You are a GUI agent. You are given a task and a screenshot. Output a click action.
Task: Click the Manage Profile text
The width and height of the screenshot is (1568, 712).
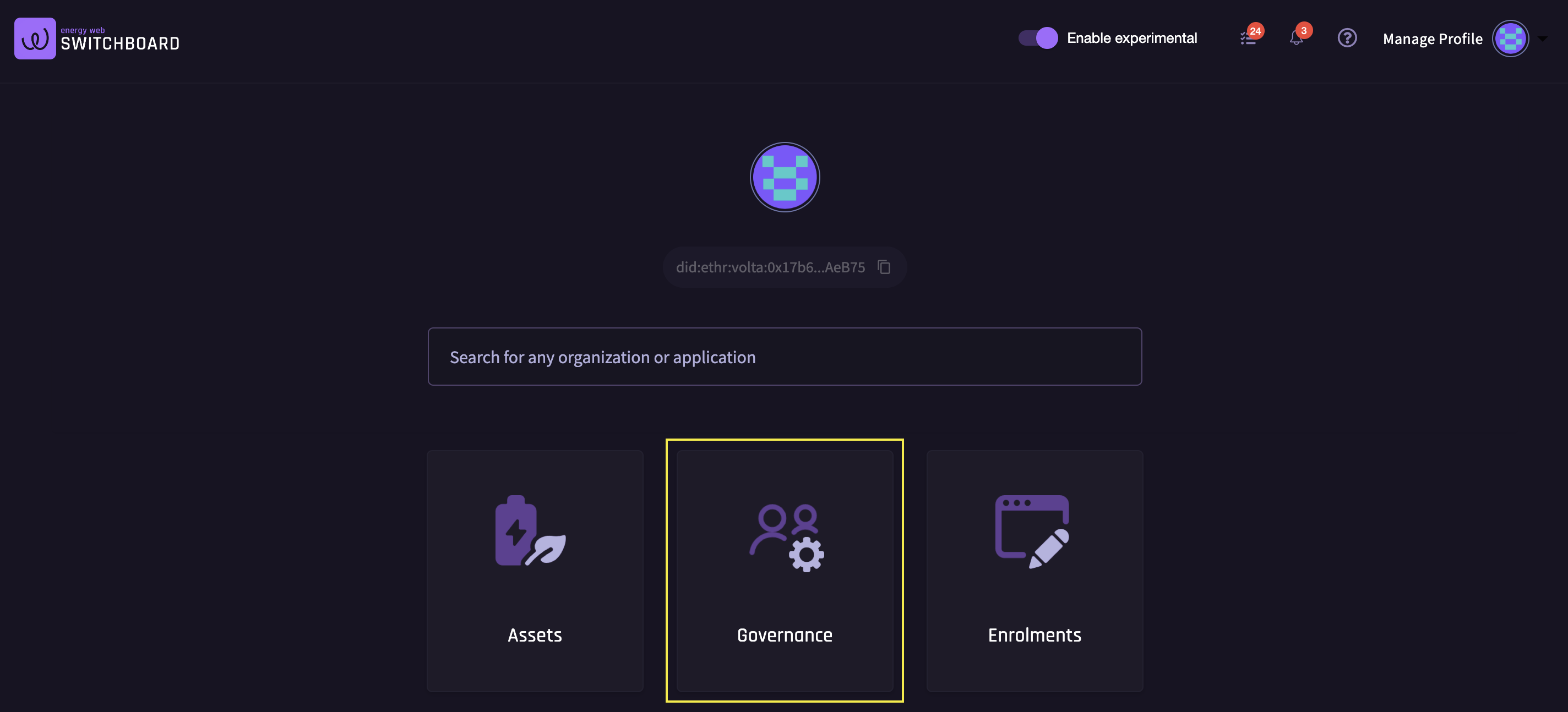(1432, 39)
